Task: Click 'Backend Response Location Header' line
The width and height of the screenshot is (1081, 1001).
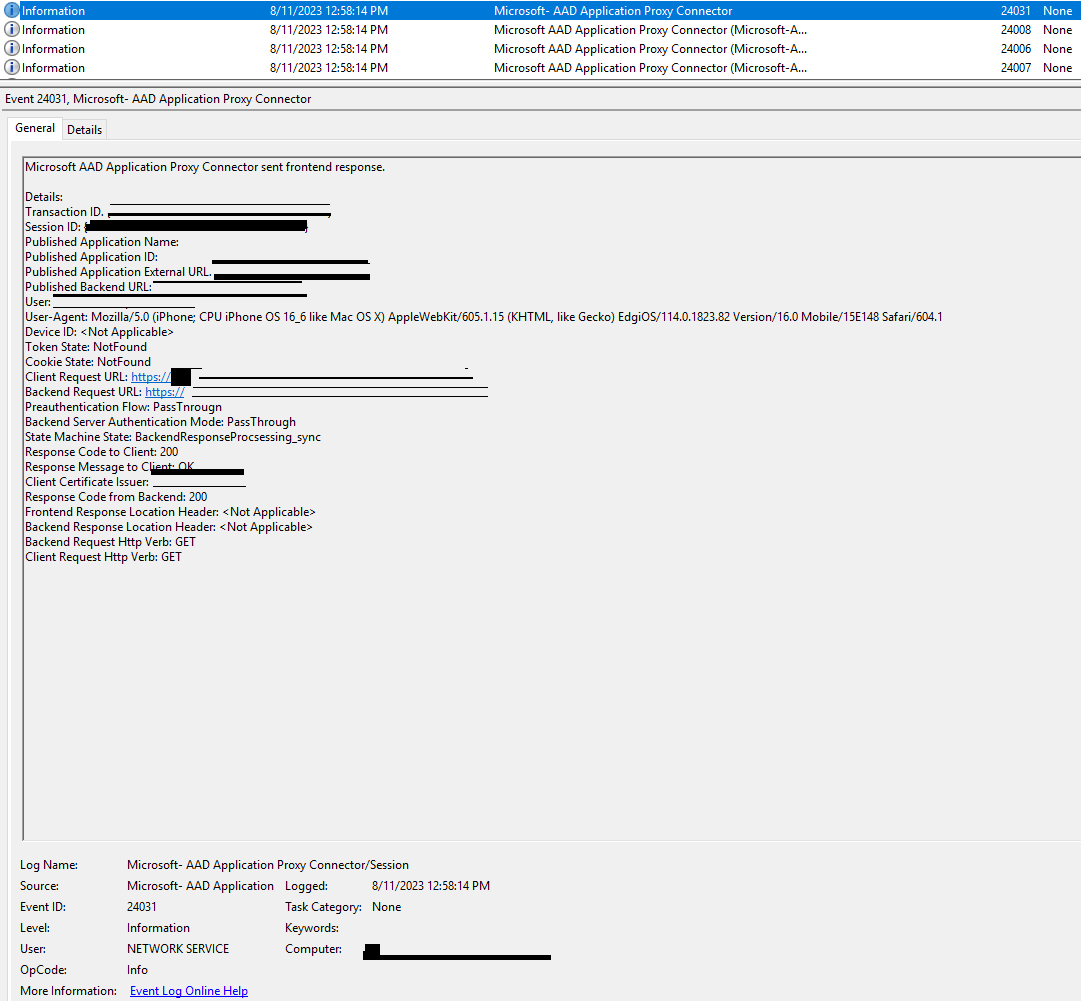Action: (169, 527)
